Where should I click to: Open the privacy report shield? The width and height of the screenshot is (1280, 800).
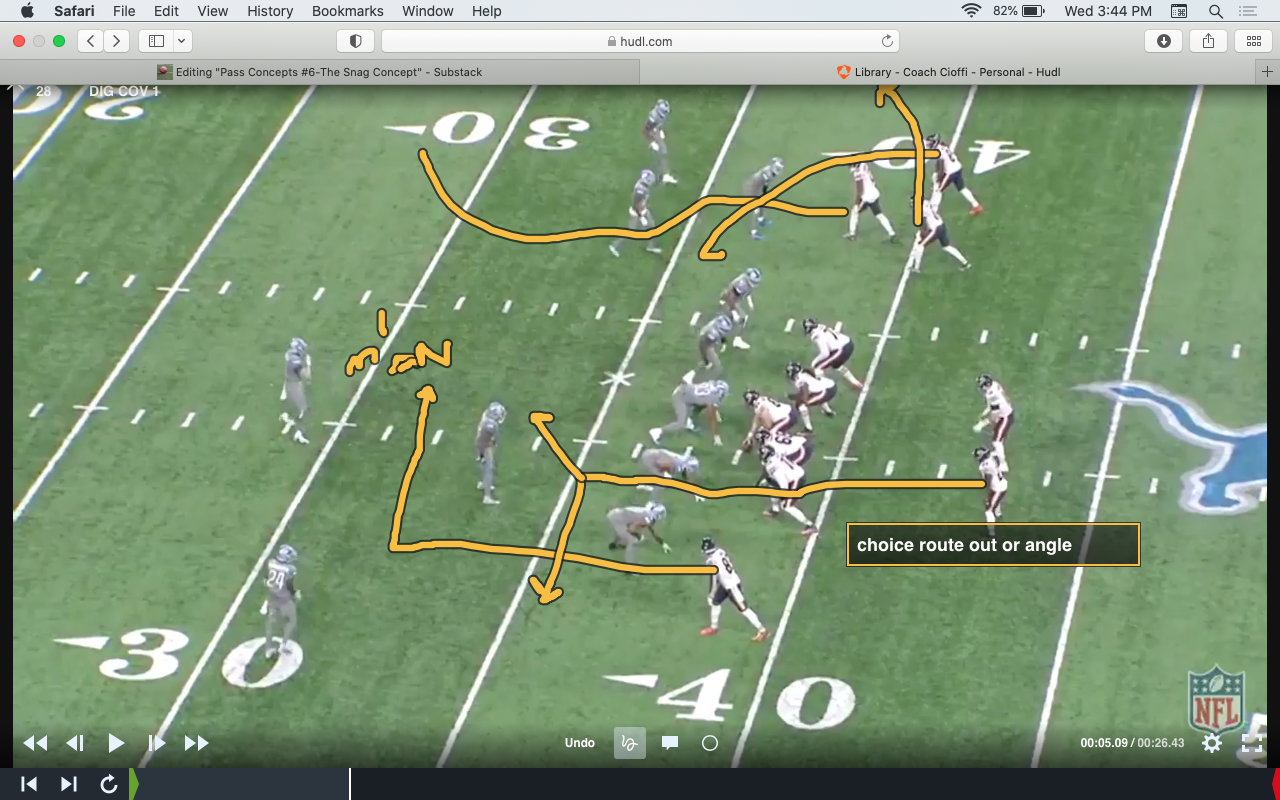click(x=355, y=41)
